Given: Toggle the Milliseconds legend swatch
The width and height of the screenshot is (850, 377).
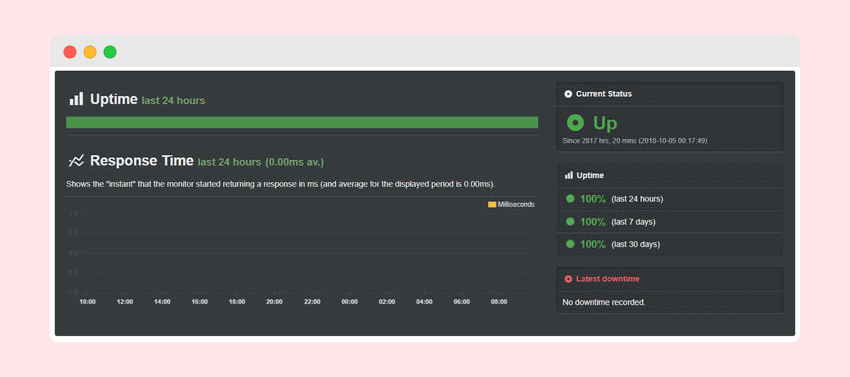Looking at the screenshot, I should (492, 205).
